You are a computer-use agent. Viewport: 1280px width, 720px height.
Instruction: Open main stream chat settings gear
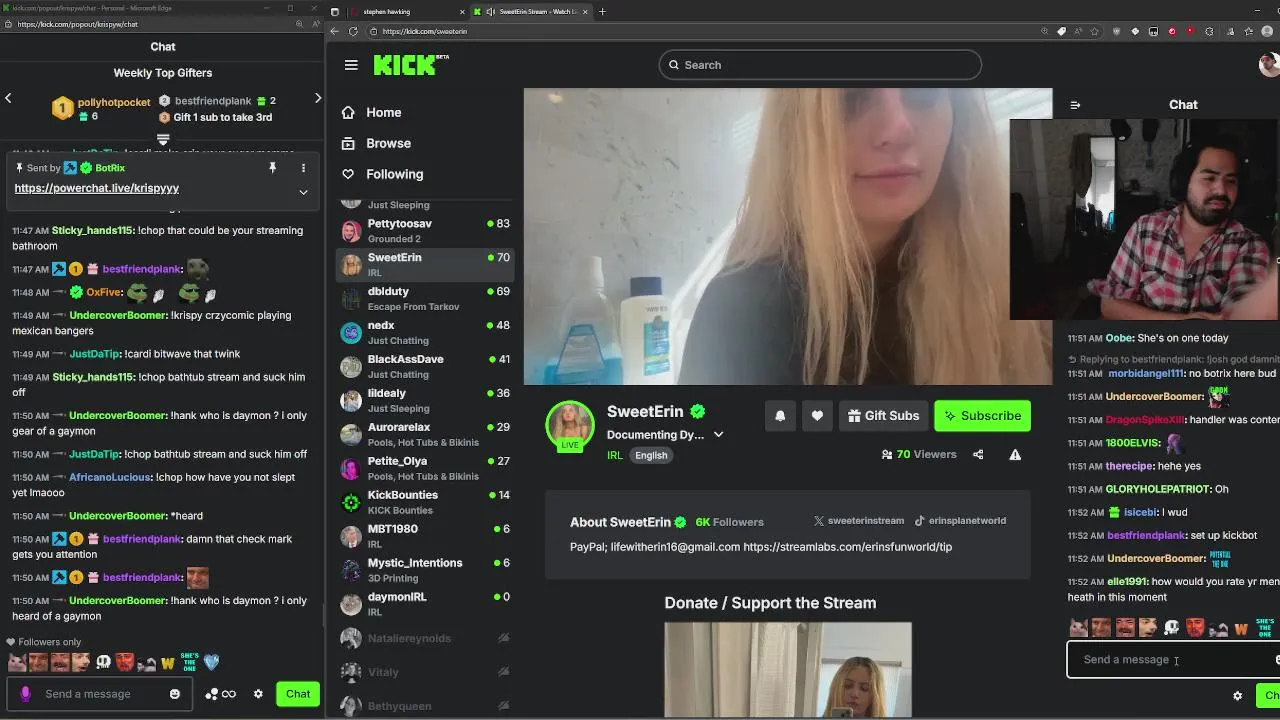1237,696
